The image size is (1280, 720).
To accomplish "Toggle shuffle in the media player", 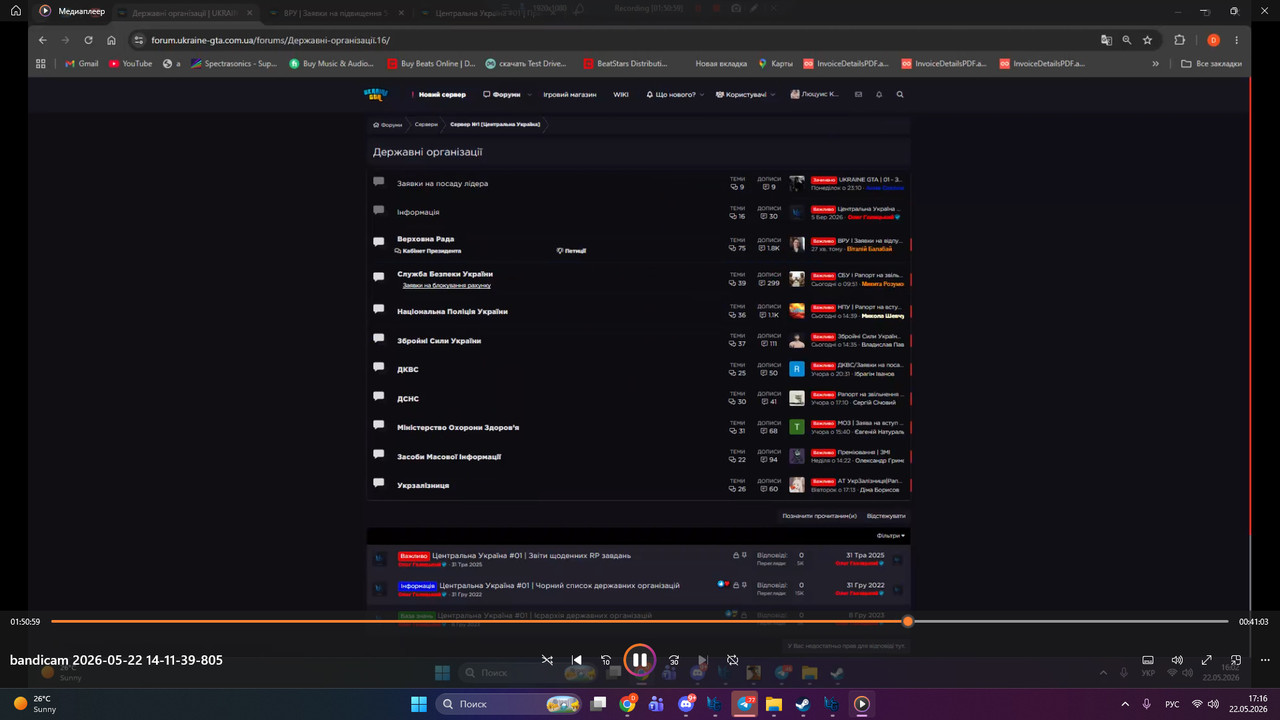I will tap(547, 660).
